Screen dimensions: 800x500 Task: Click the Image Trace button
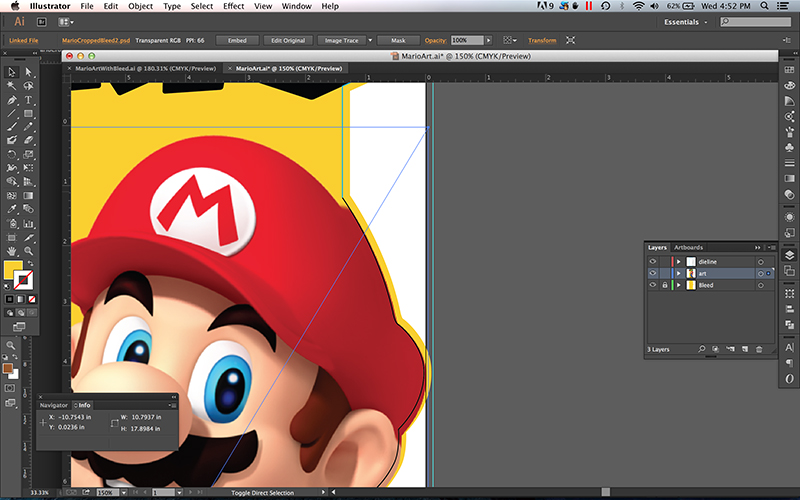(341, 40)
